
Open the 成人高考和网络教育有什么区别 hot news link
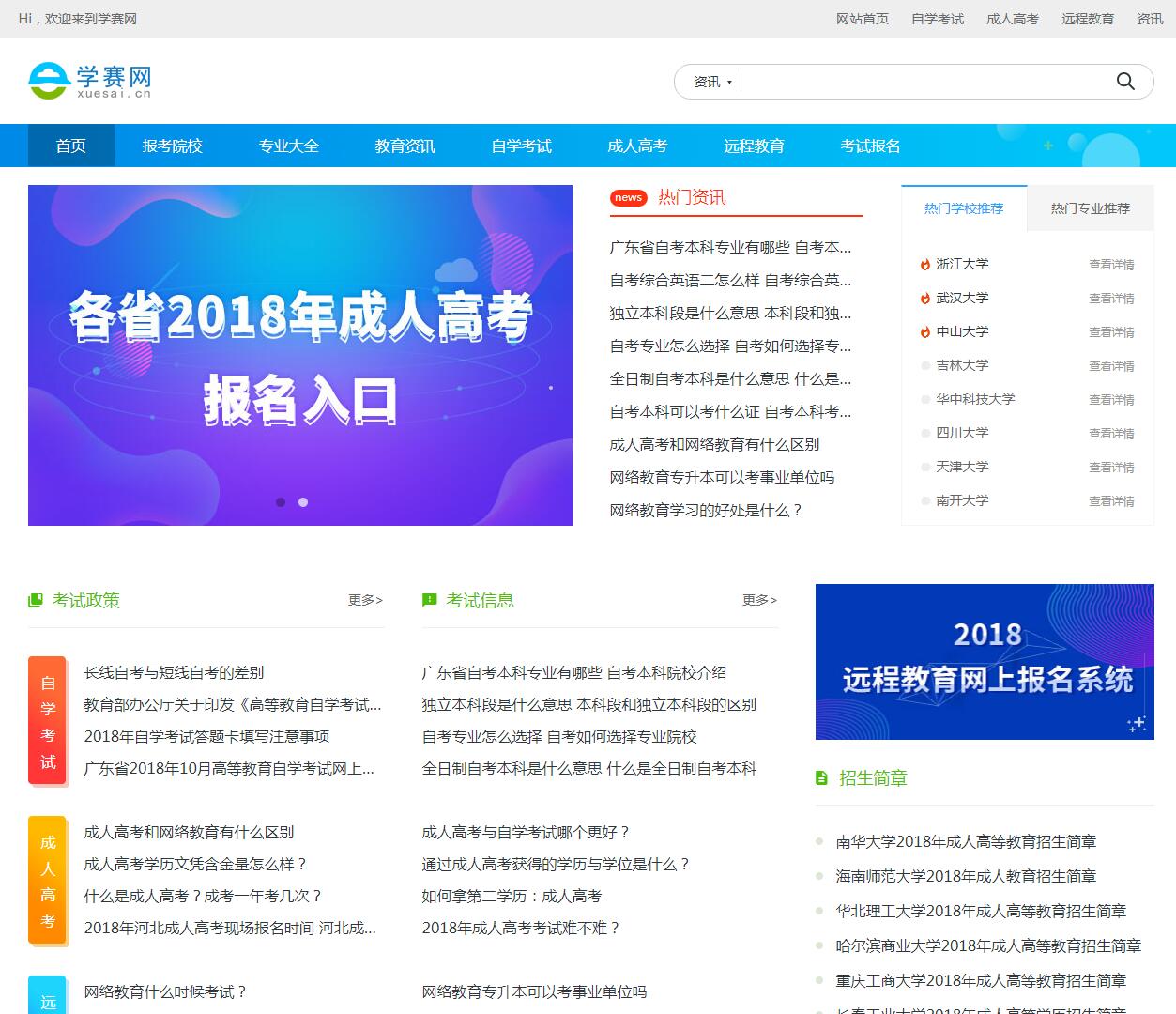(x=714, y=444)
